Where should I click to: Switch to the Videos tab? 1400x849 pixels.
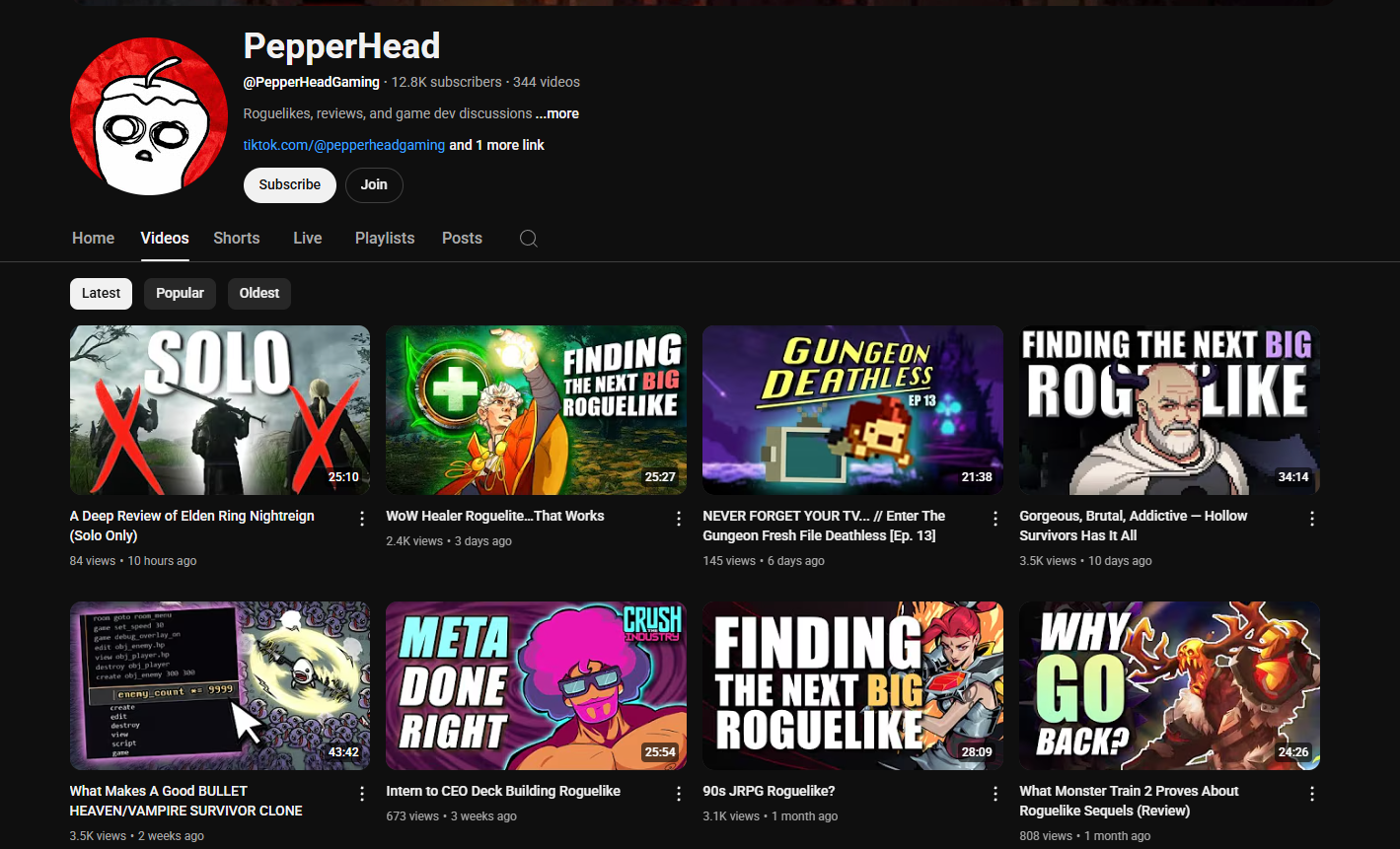pyautogui.click(x=165, y=239)
